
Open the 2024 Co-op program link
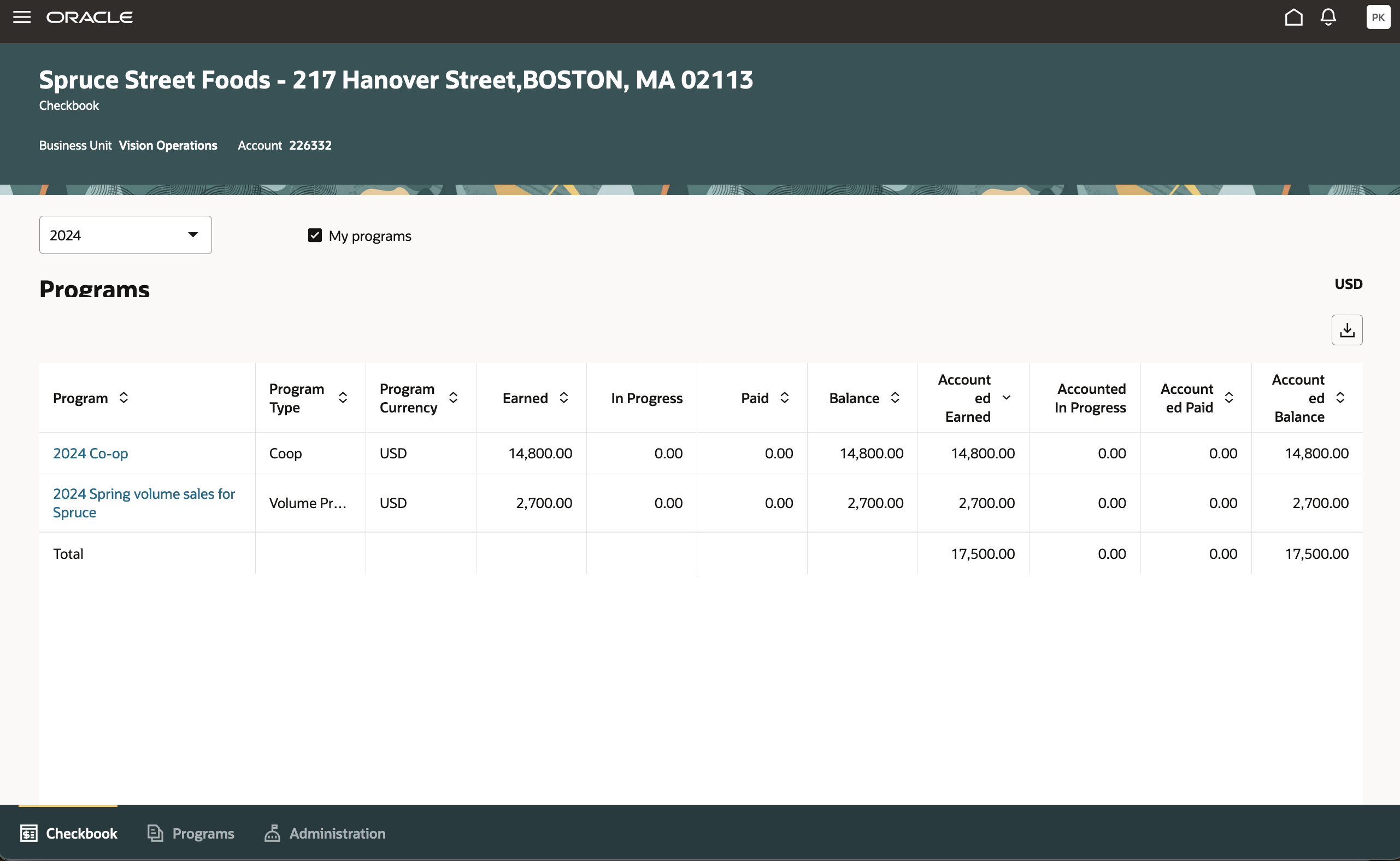coord(90,453)
